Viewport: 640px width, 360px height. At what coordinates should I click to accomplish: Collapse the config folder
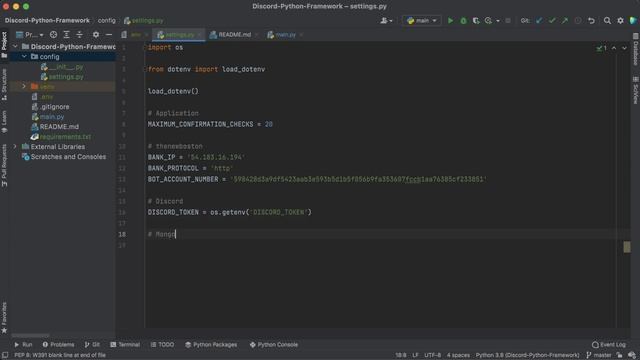[24, 57]
